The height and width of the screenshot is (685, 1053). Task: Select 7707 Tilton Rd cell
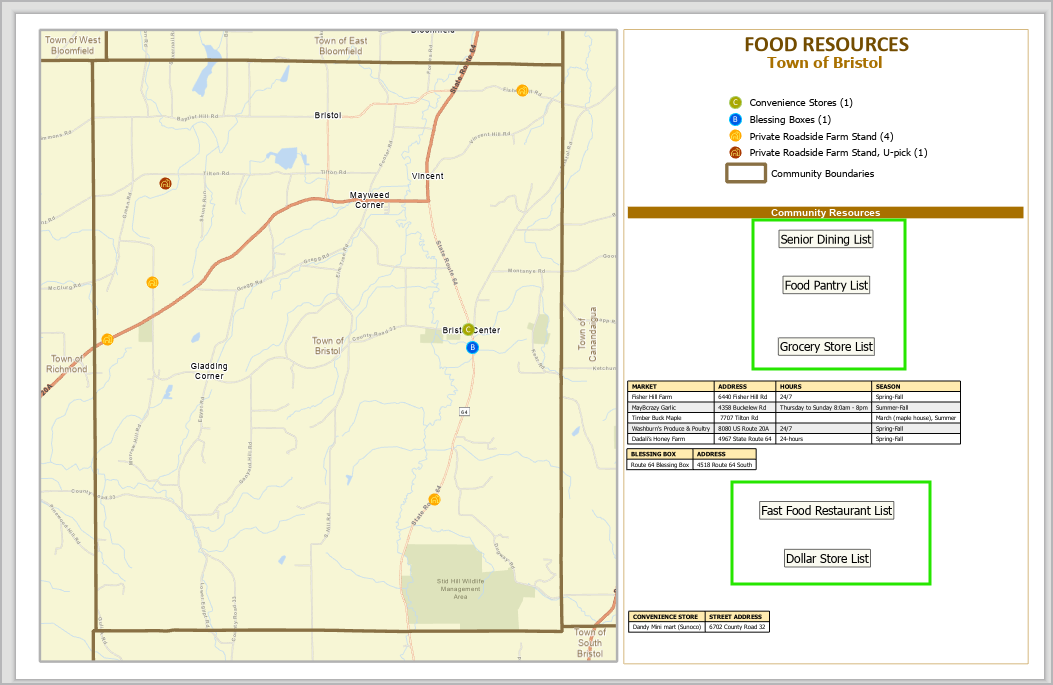[x=745, y=418]
